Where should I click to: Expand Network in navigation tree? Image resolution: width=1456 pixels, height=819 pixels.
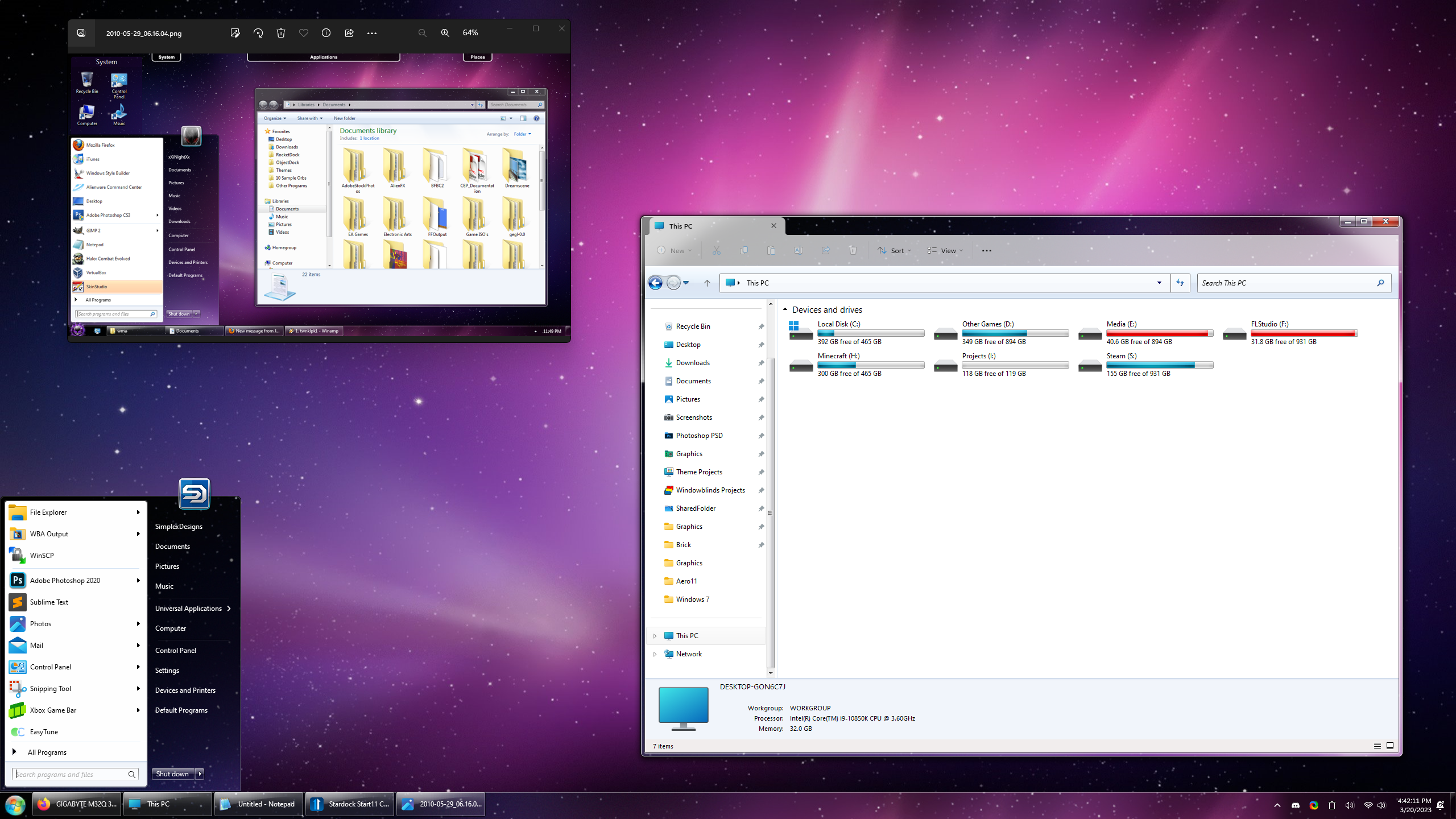point(655,654)
